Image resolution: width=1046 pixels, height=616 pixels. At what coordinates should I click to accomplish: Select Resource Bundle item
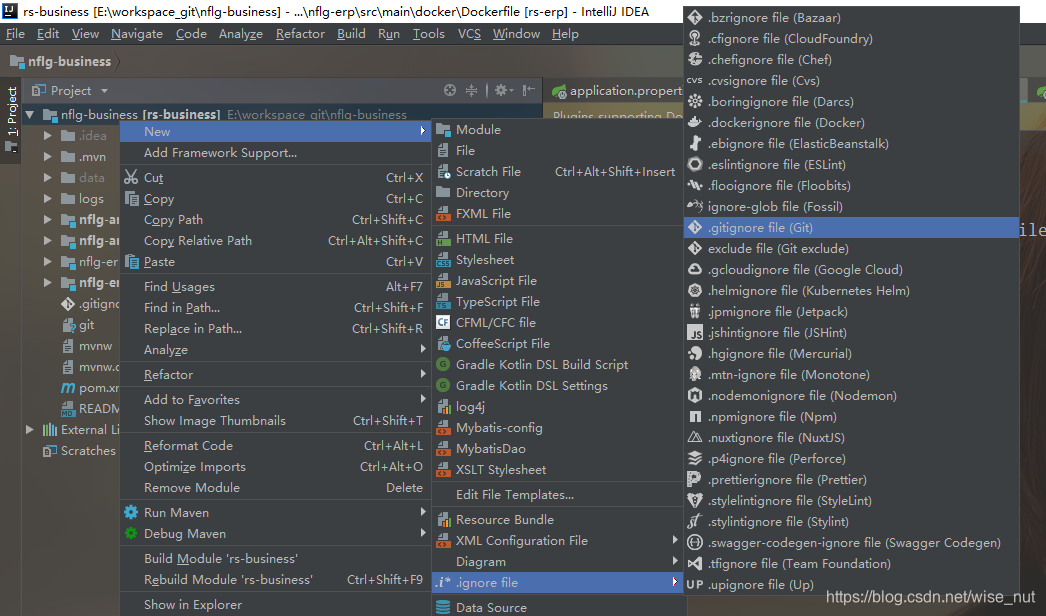pos(558,520)
